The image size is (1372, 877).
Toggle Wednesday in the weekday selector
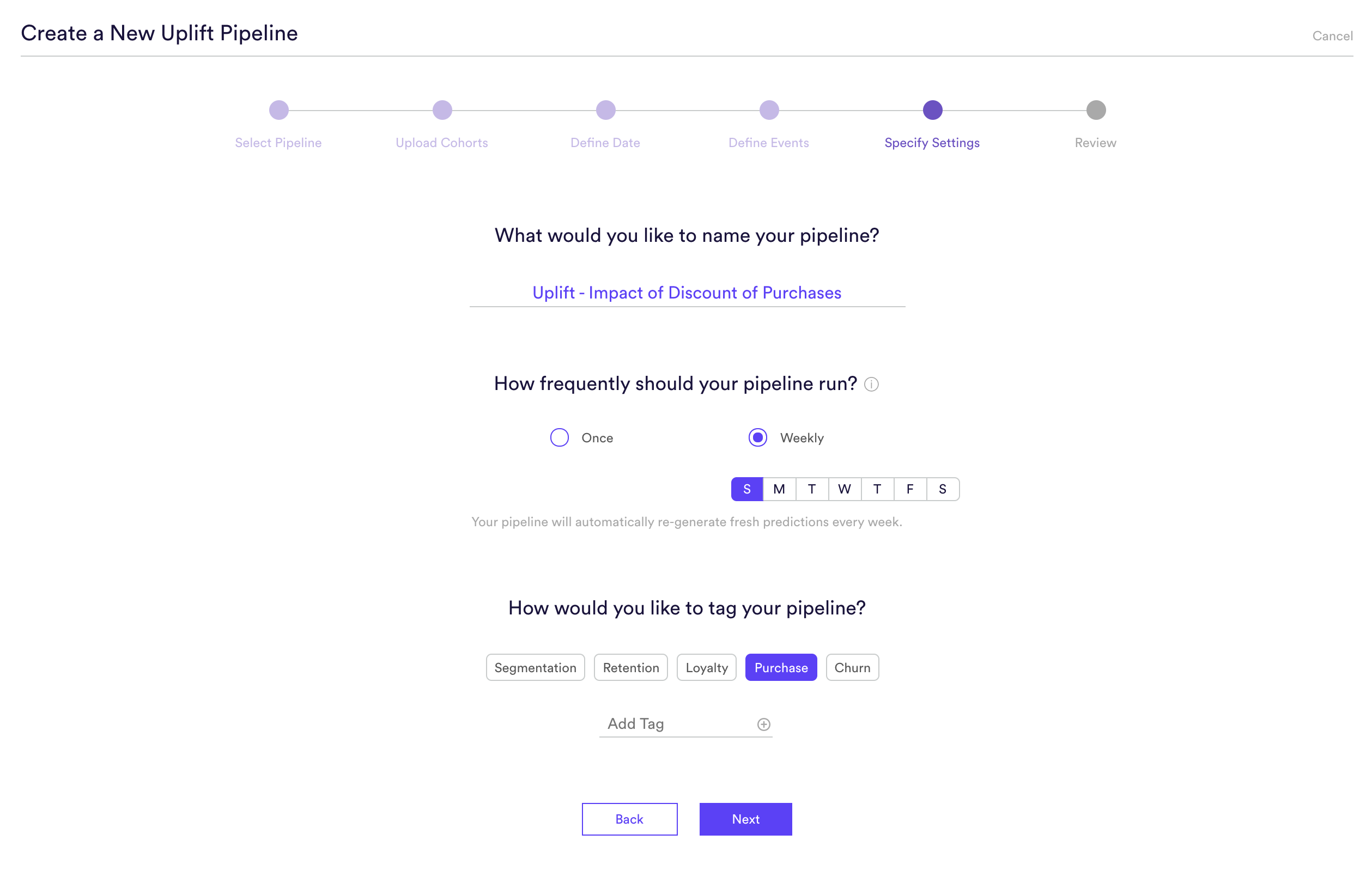point(845,489)
